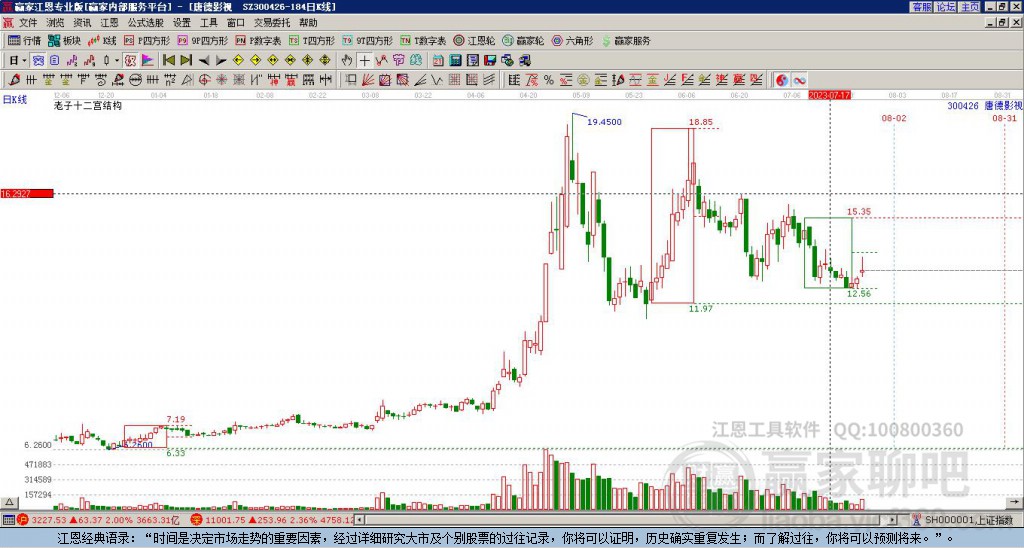
Task: Select the zigzag wave line tool
Action: [x=436, y=80]
